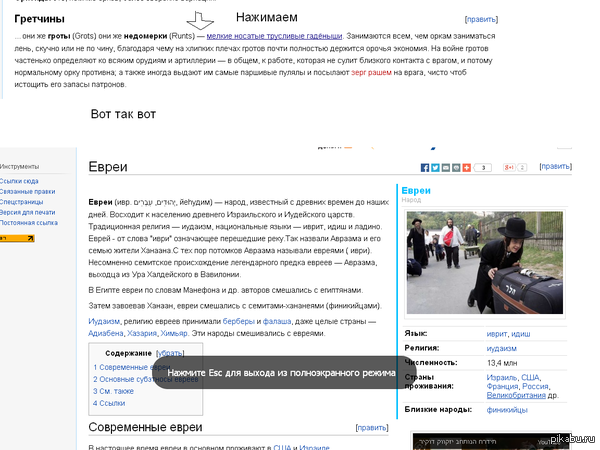Open infobox language link 'иврит'

coord(497,334)
